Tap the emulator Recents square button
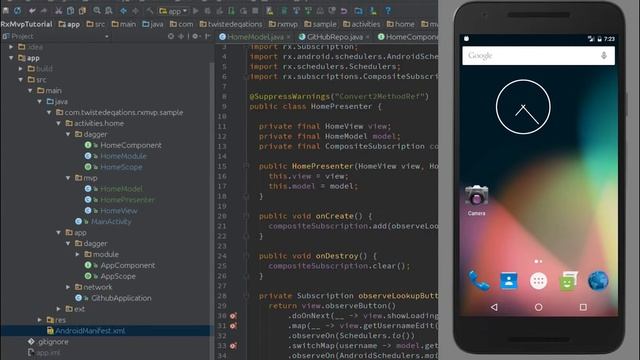Viewport: 640px width, 360px height. point(583,307)
